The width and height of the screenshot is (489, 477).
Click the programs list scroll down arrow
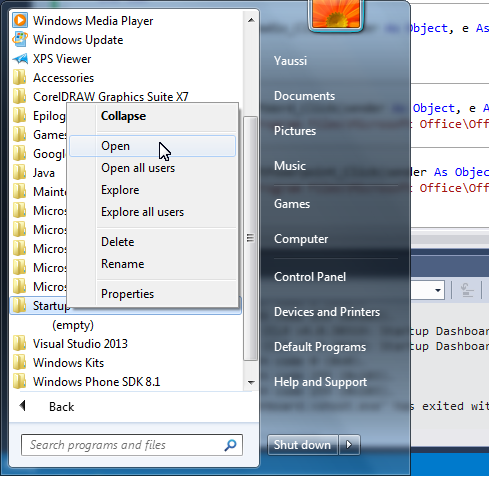[251, 382]
